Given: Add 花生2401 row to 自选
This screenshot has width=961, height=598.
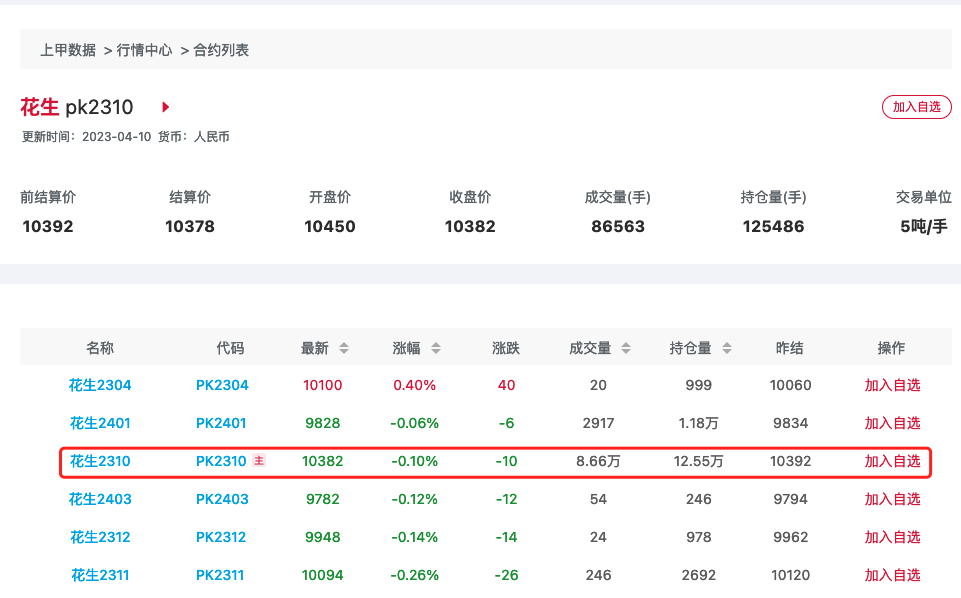Looking at the screenshot, I should [x=892, y=423].
